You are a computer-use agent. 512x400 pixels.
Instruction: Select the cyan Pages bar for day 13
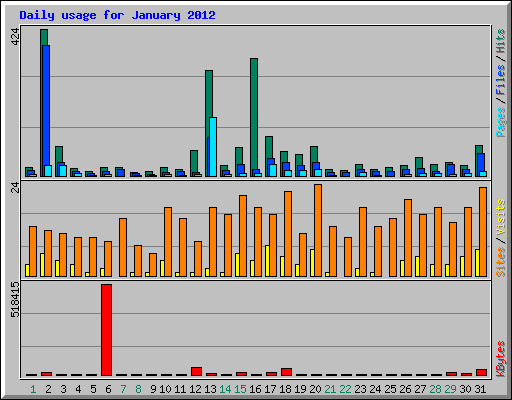[213, 147]
